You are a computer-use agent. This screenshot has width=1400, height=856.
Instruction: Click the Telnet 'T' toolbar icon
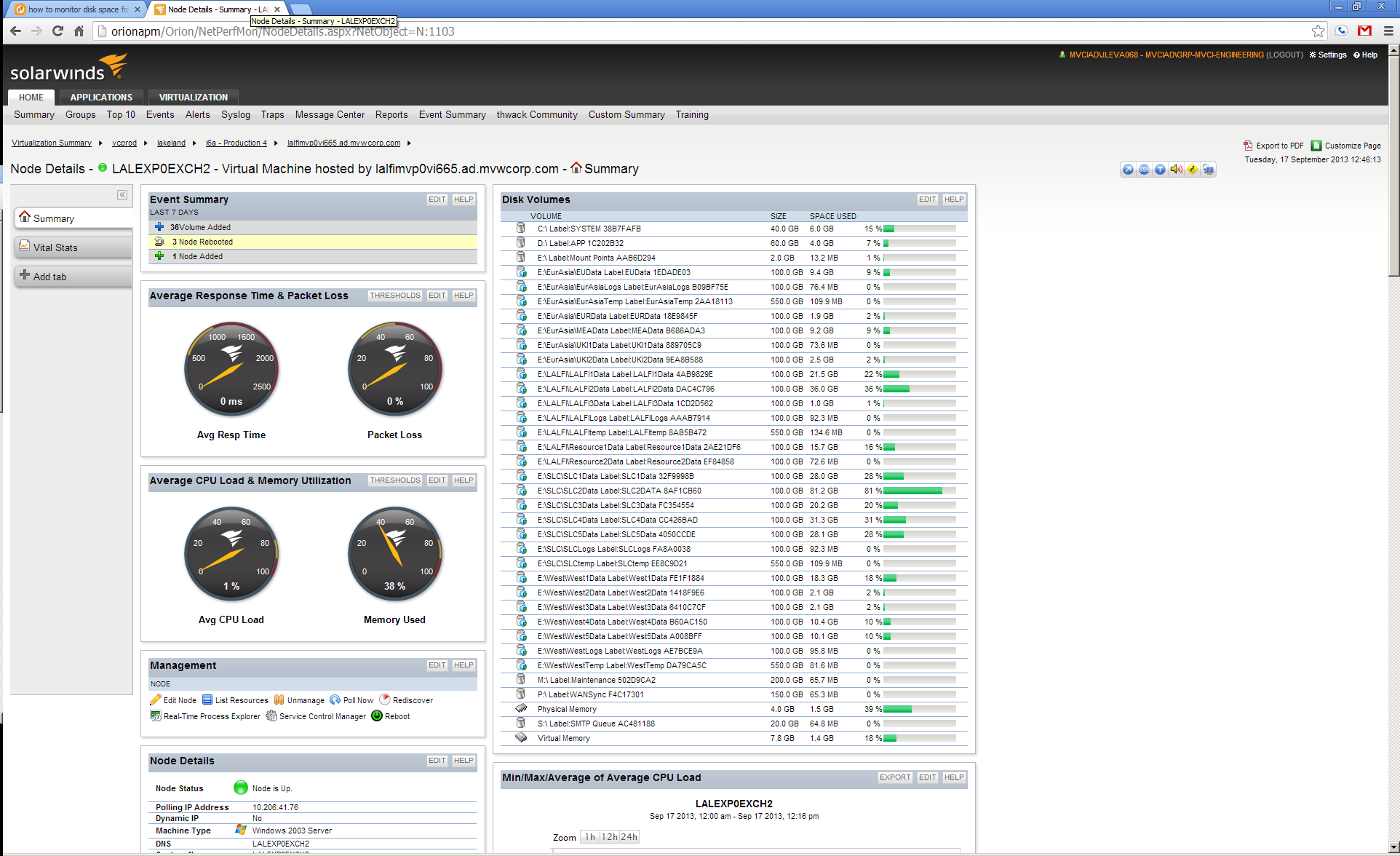tap(1160, 170)
